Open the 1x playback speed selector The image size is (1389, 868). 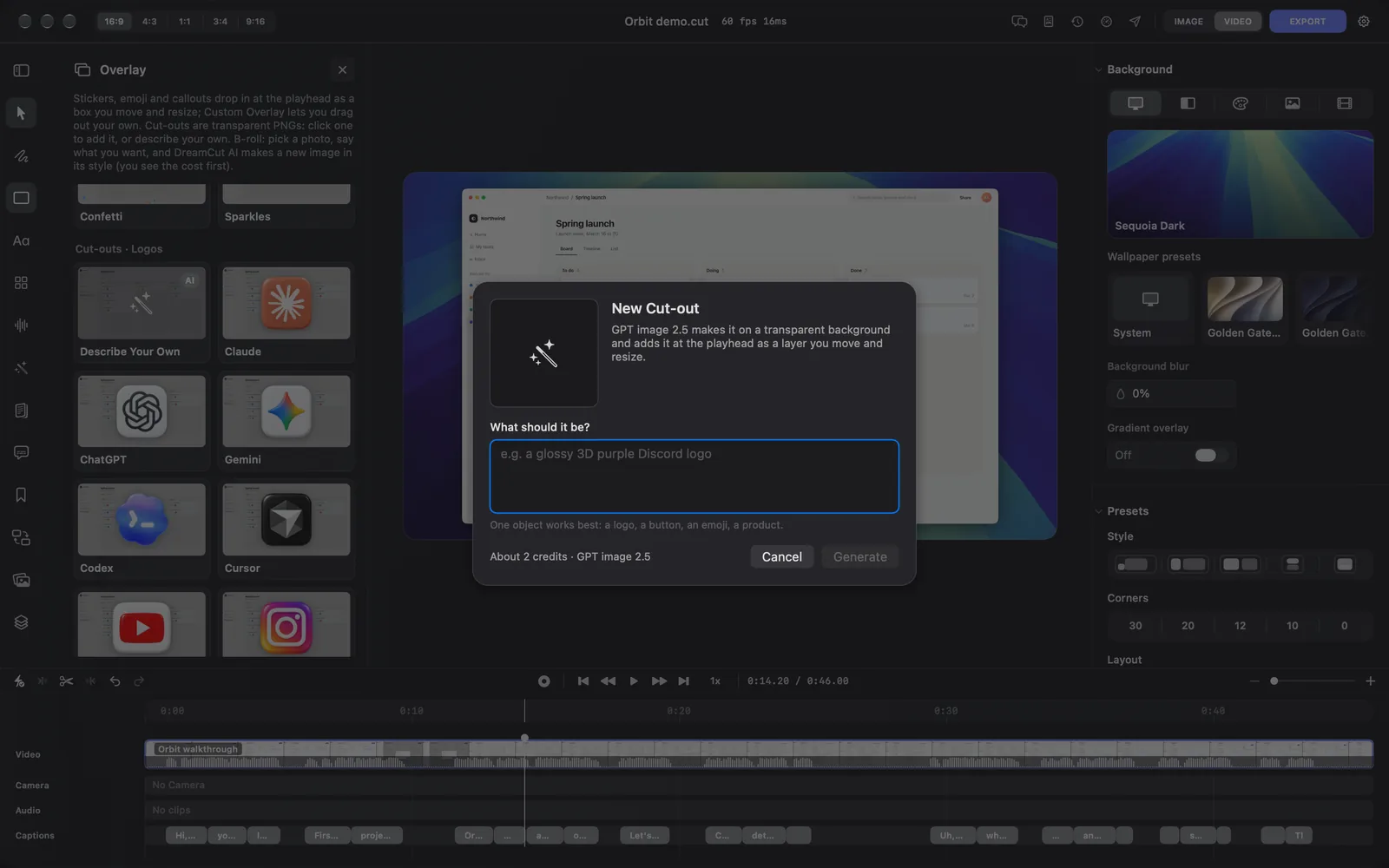[x=715, y=681]
